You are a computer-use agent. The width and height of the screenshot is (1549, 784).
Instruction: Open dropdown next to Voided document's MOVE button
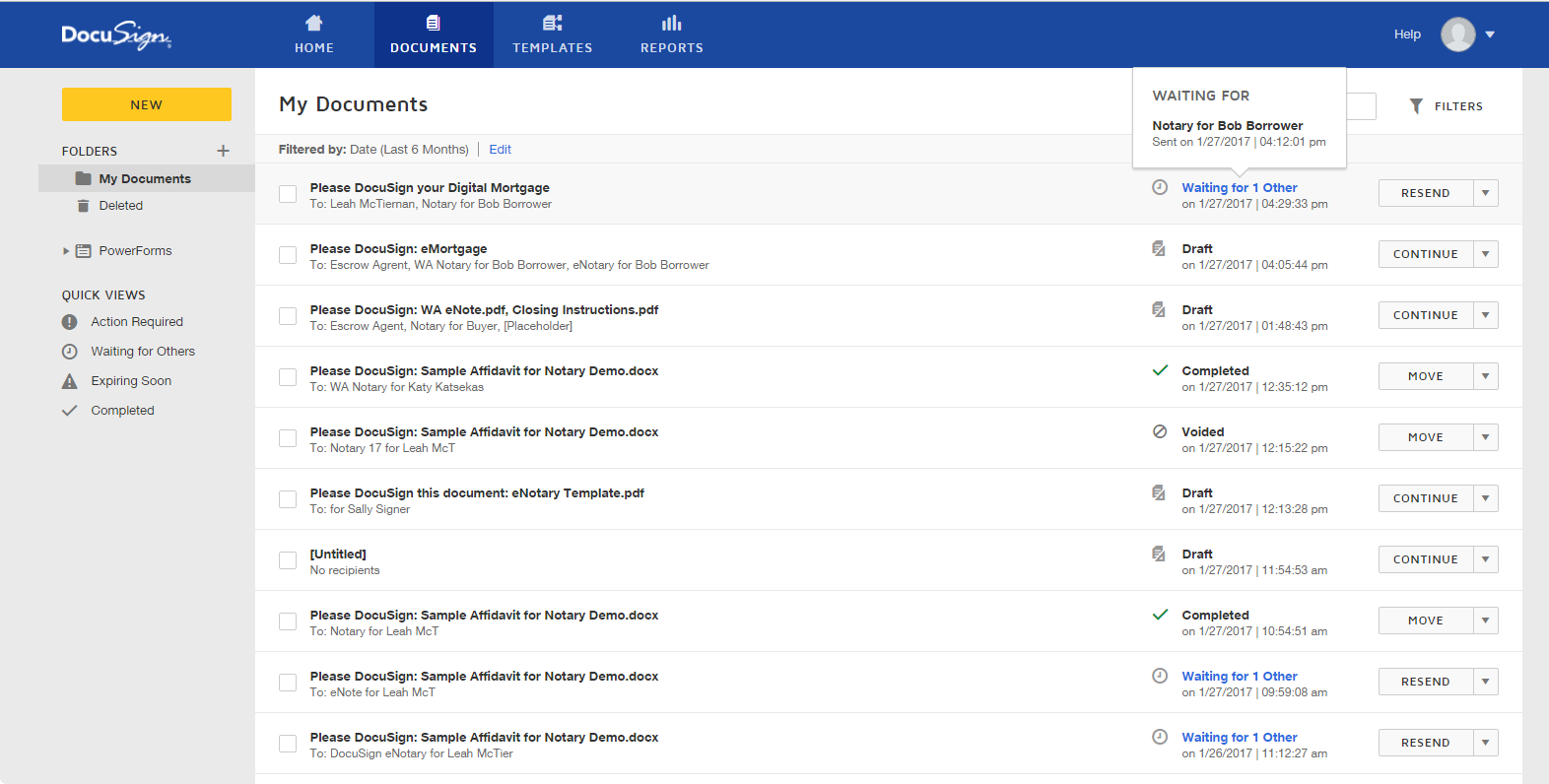1485,437
